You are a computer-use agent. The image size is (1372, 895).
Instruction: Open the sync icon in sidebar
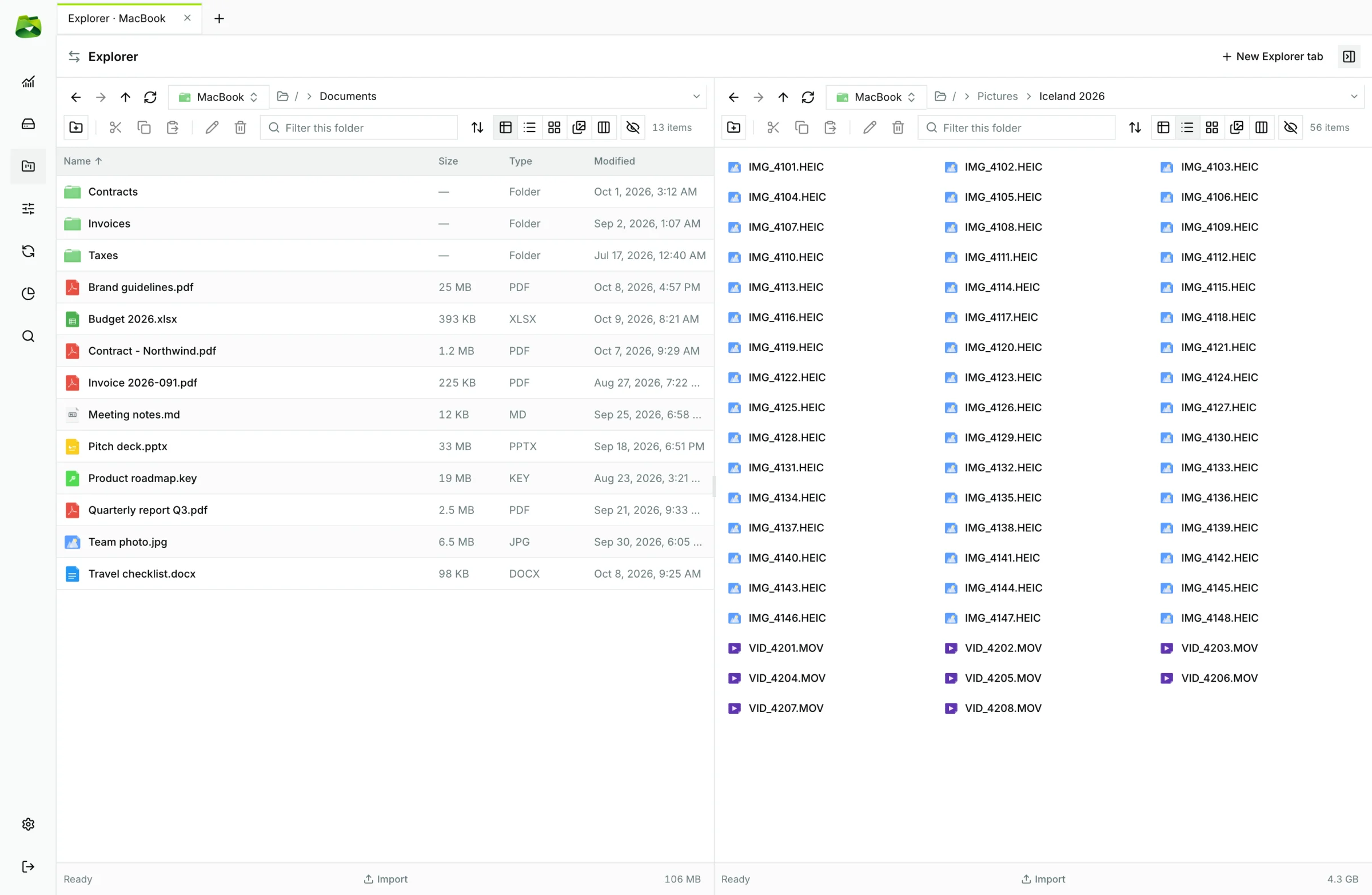point(28,251)
